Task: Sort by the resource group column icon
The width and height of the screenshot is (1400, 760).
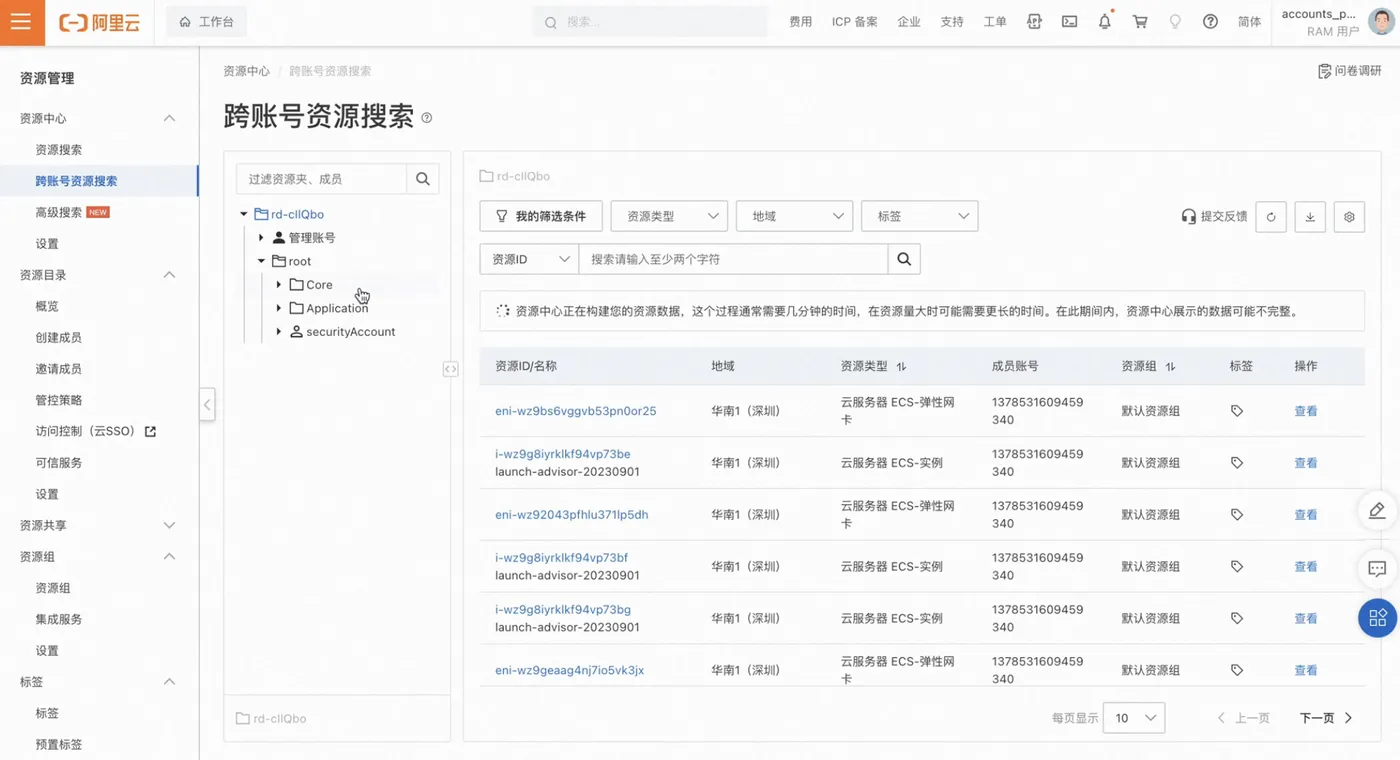Action: point(1170,367)
